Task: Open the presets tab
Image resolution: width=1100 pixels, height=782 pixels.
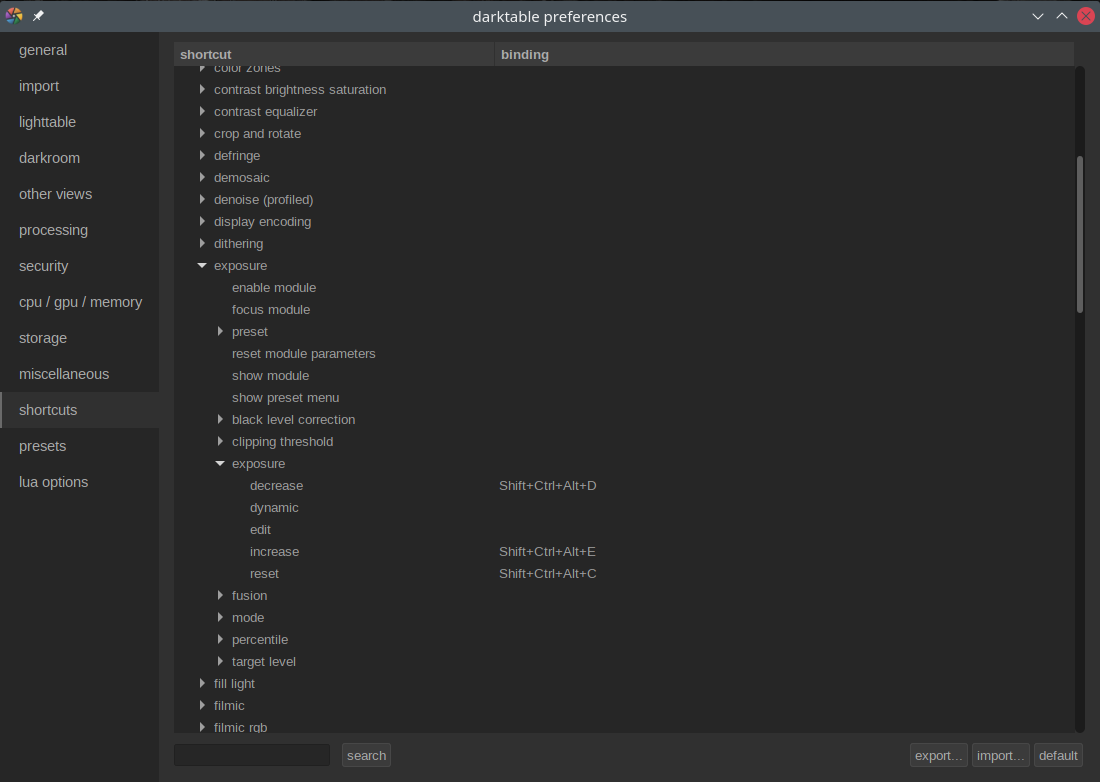Action: 79,446
